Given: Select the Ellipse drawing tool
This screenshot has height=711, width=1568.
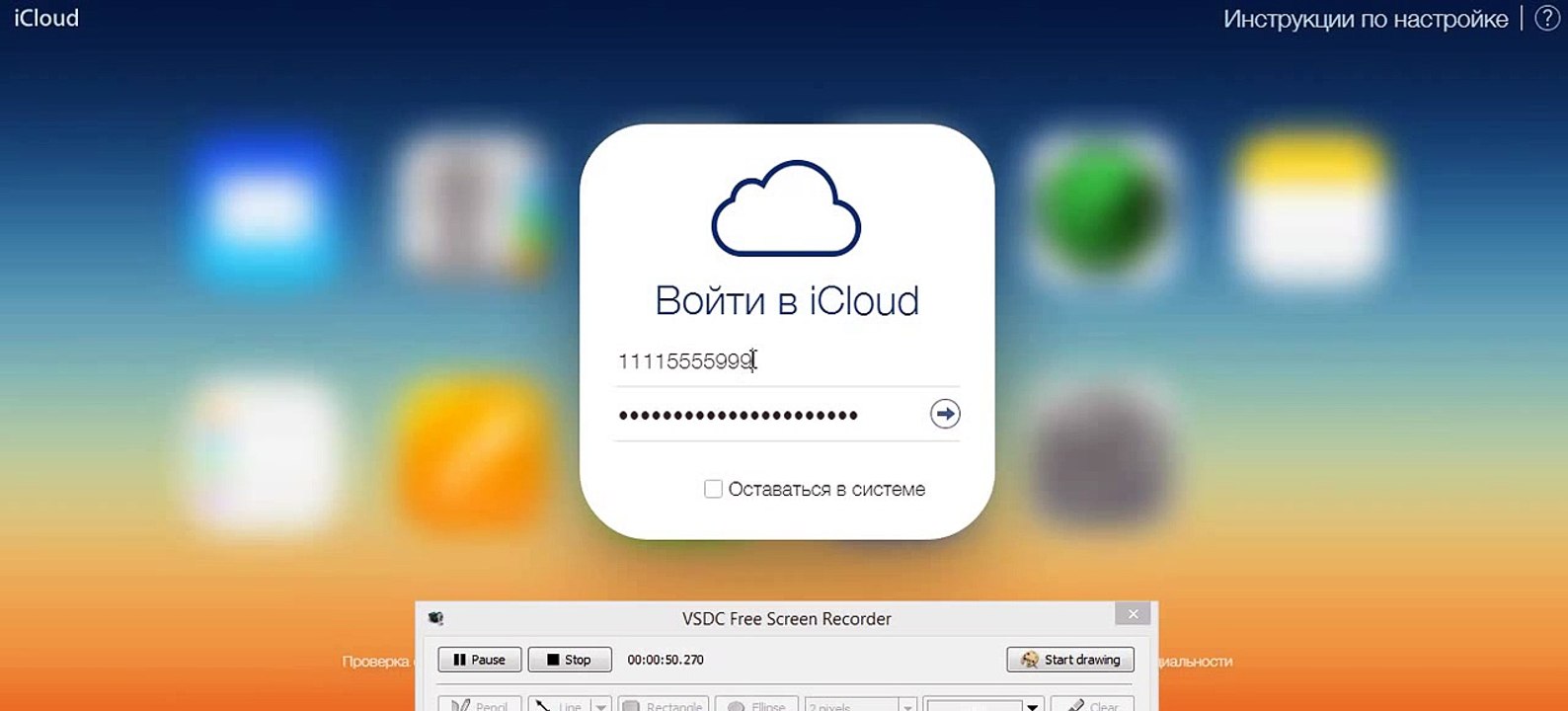Looking at the screenshot, I should [x=756, y=704].
